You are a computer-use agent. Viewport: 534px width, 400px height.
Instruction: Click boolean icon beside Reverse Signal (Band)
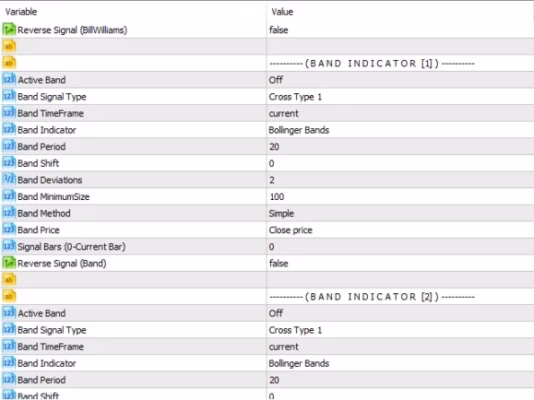click(9, 263)
